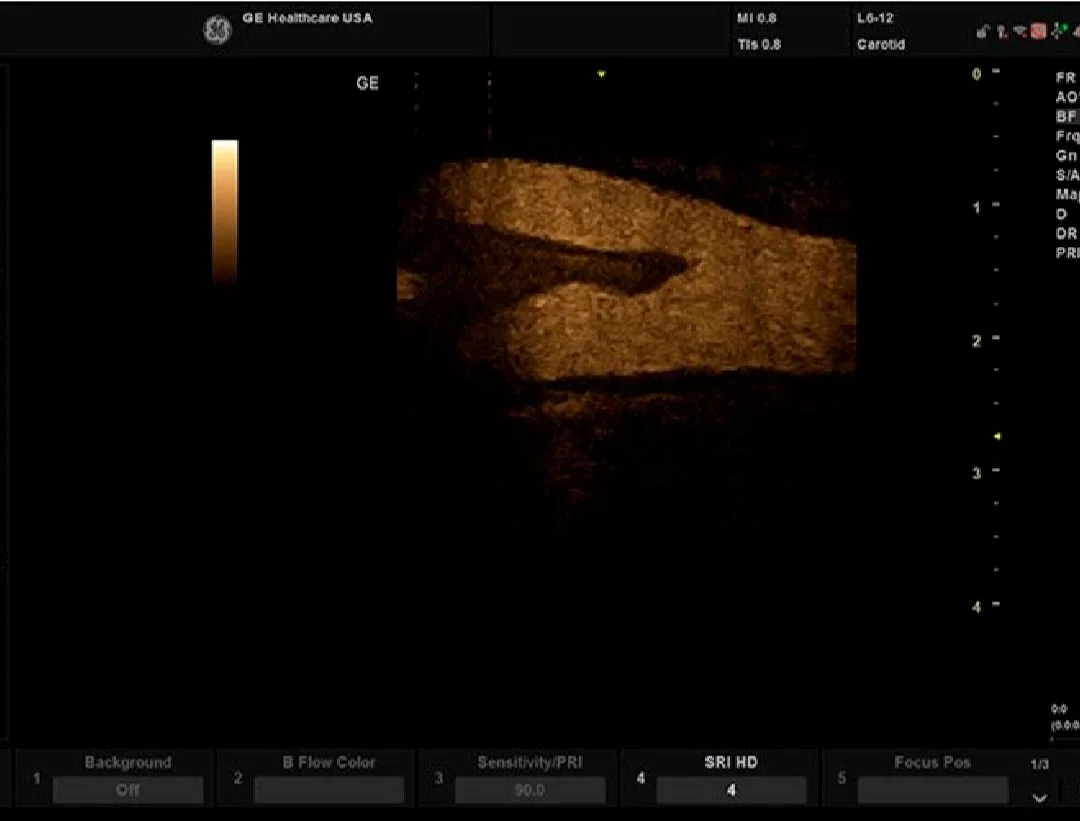Viewport: 1080px width, 821px height.
Task: Click the FR parameter label
Action: pos(1066,78)
